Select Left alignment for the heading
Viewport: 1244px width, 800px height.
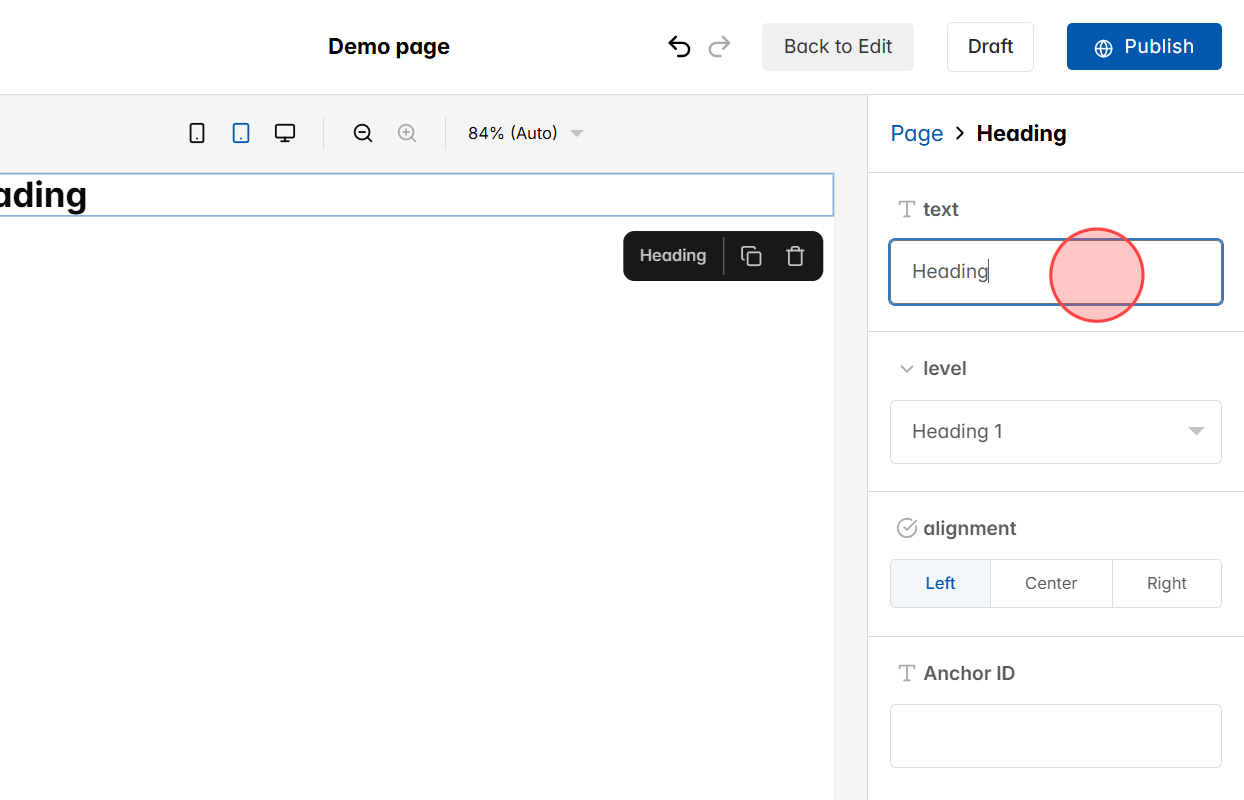[x=939, y=583]
